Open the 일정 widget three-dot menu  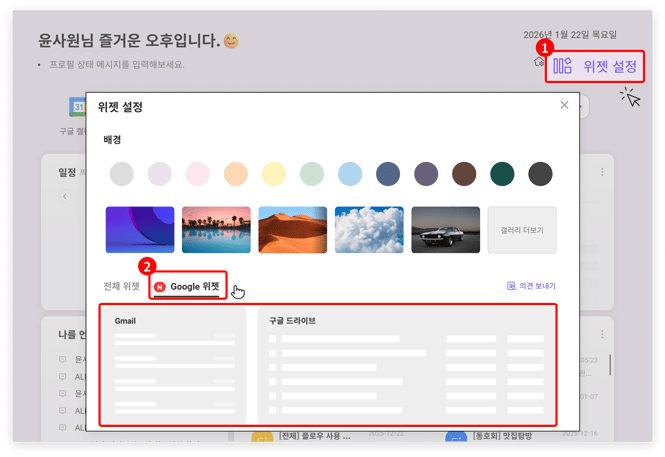coord(602,173)
